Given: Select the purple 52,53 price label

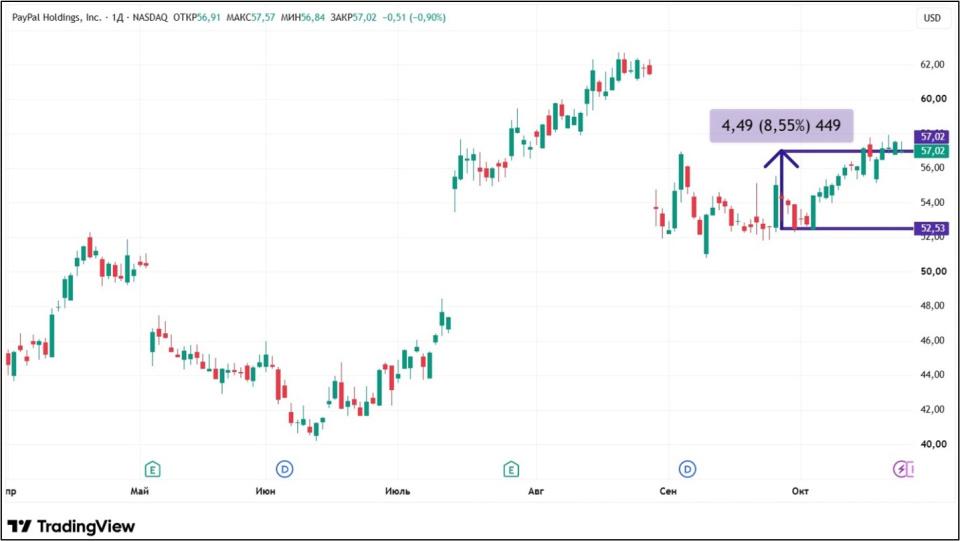Looking at the screenshot, I should (x=932, y=228).
